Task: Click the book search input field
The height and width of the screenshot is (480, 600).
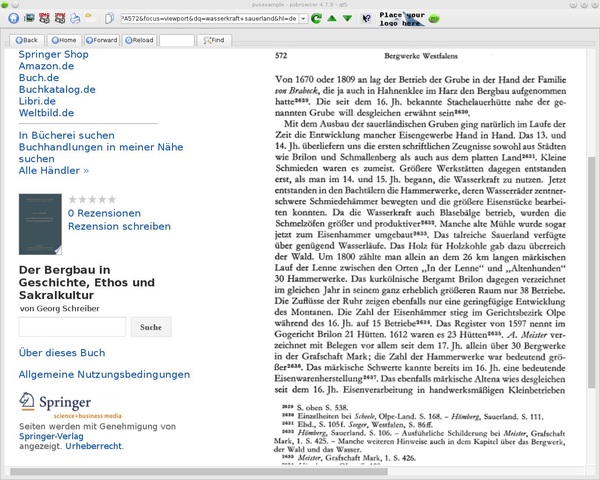Action: 72,327
